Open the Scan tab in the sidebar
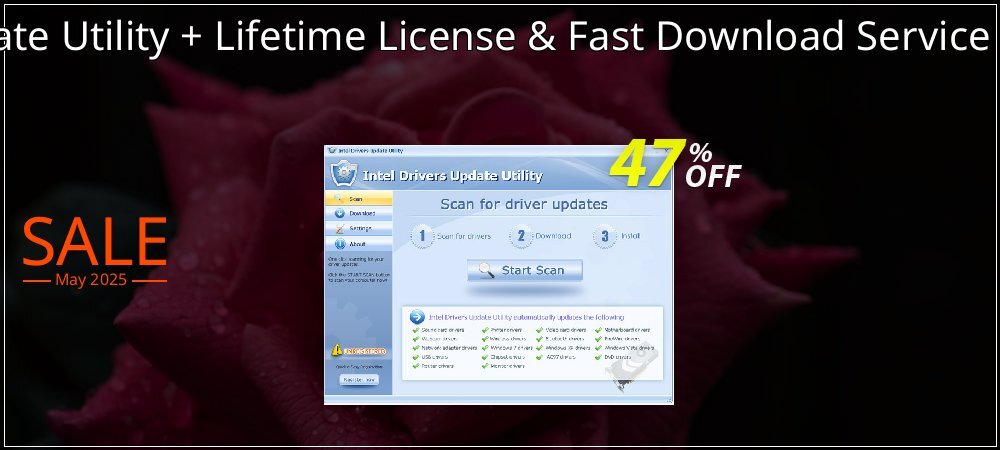This screenshot has height=450, width=1000. 358,199
